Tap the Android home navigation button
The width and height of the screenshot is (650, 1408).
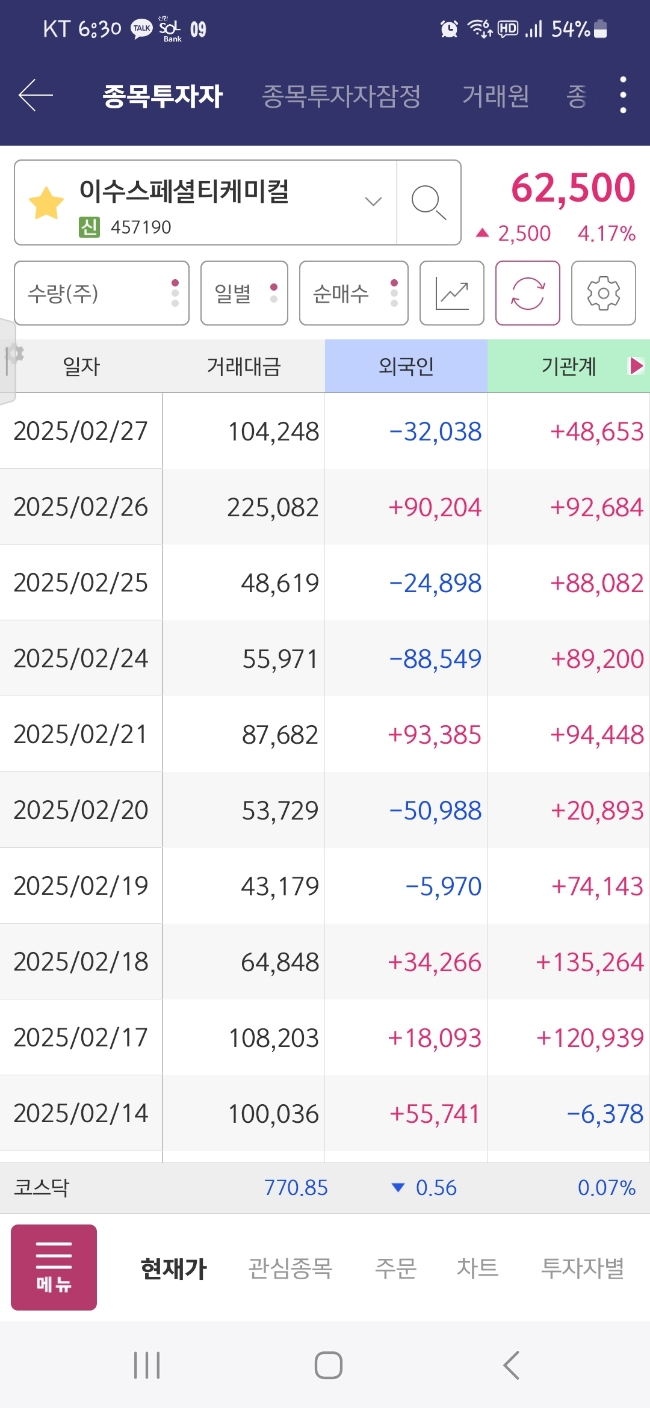point(328,1365)
